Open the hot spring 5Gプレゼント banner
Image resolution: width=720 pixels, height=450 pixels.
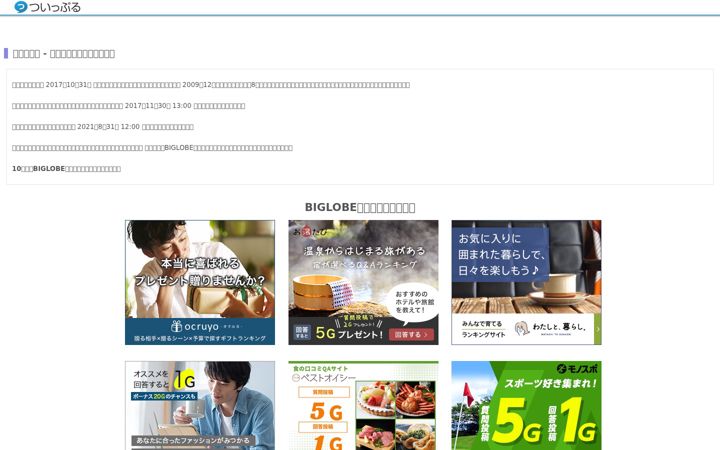pos(363,282)
